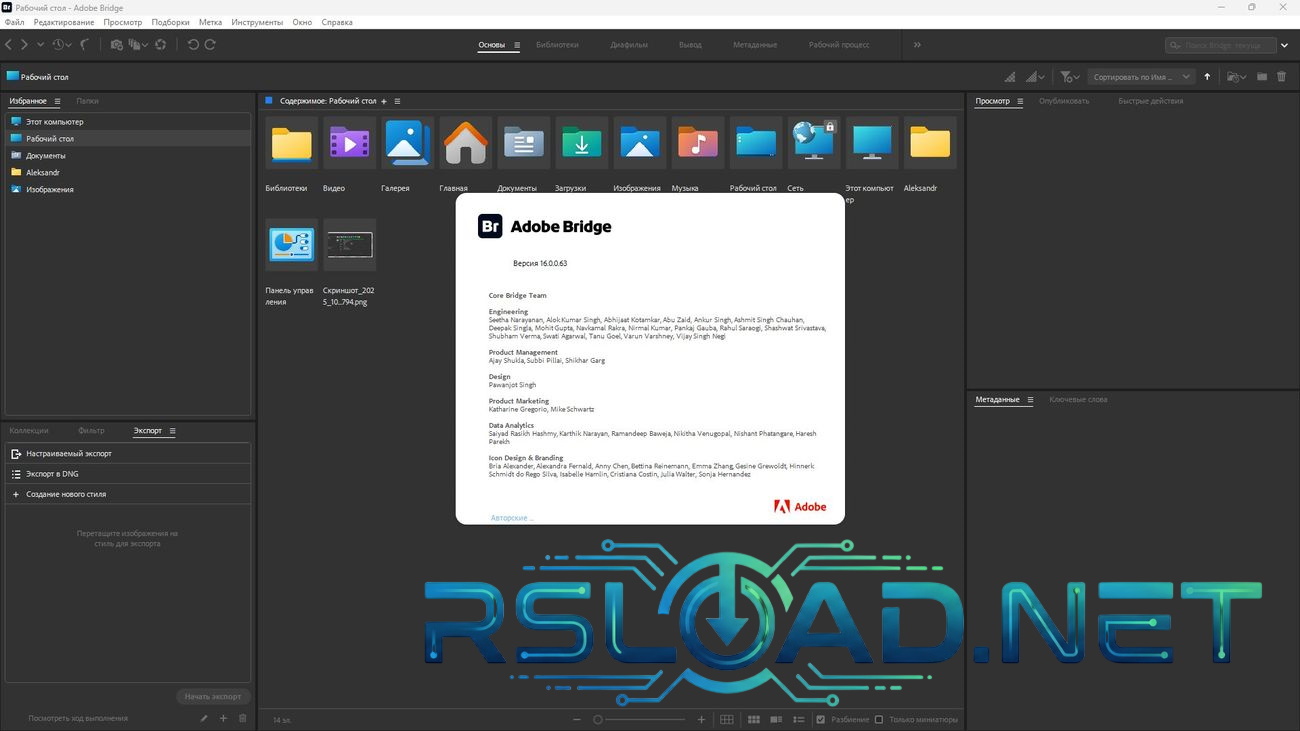The width and height of the screenshot is (1300, 731).
Task: Open the camera import (Get Photos) icon
Action: 116,44
